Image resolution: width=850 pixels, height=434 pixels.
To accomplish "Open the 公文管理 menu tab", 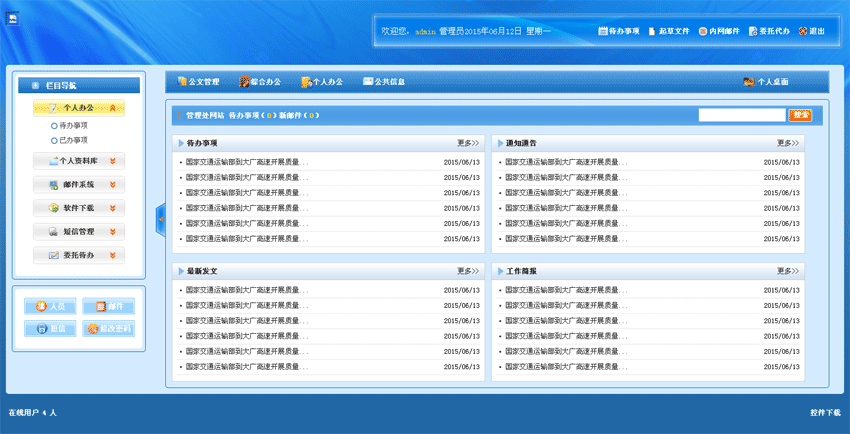I will (198, 82).
